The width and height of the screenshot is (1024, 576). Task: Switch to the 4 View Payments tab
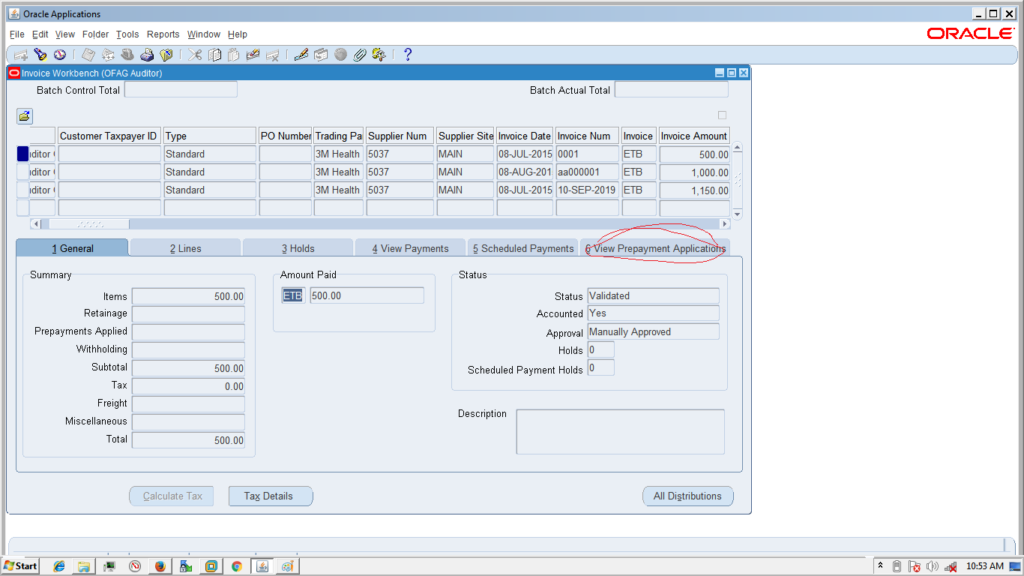click(410, 248)
